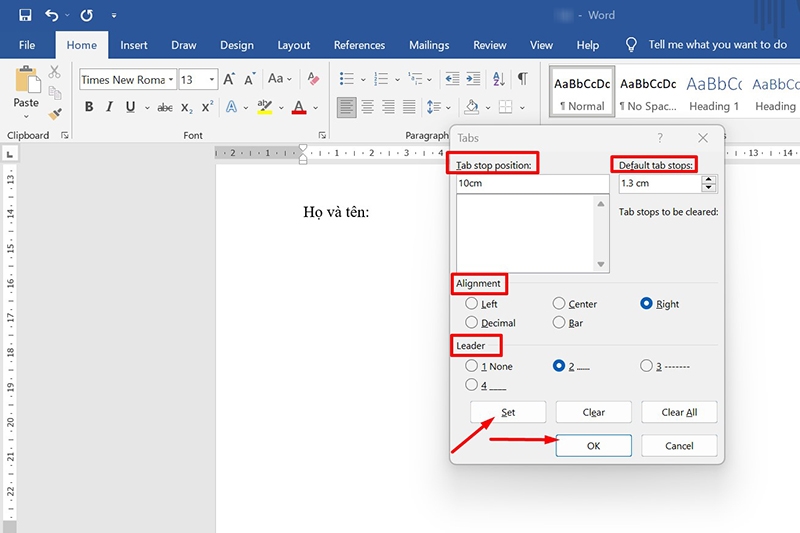Clear all formatting with eraser icon
This screenshot has width=800, height=533.
point(313,79)
